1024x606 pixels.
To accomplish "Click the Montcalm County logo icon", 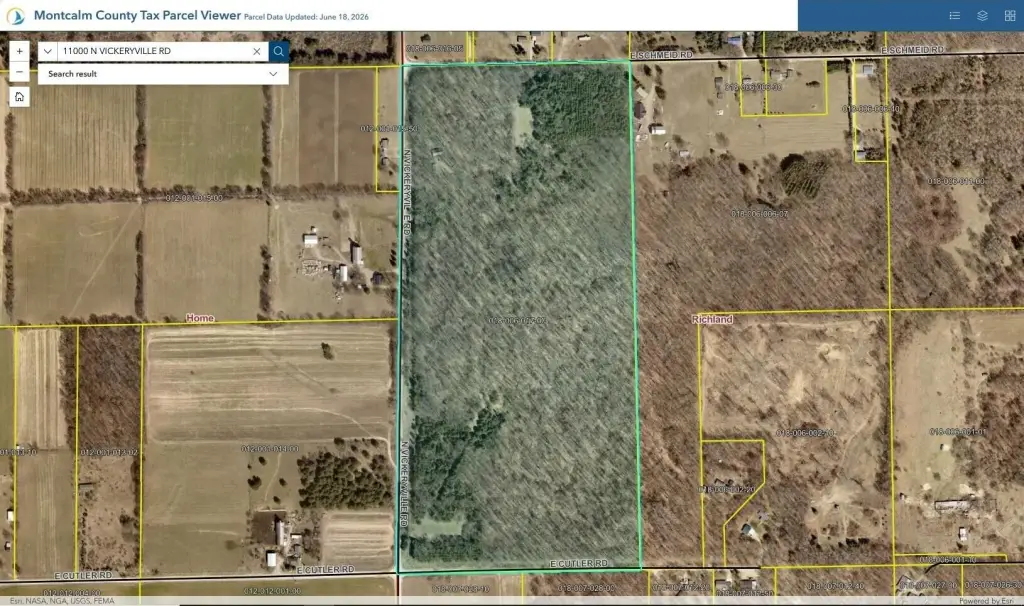I will click(x=16, y=16).
